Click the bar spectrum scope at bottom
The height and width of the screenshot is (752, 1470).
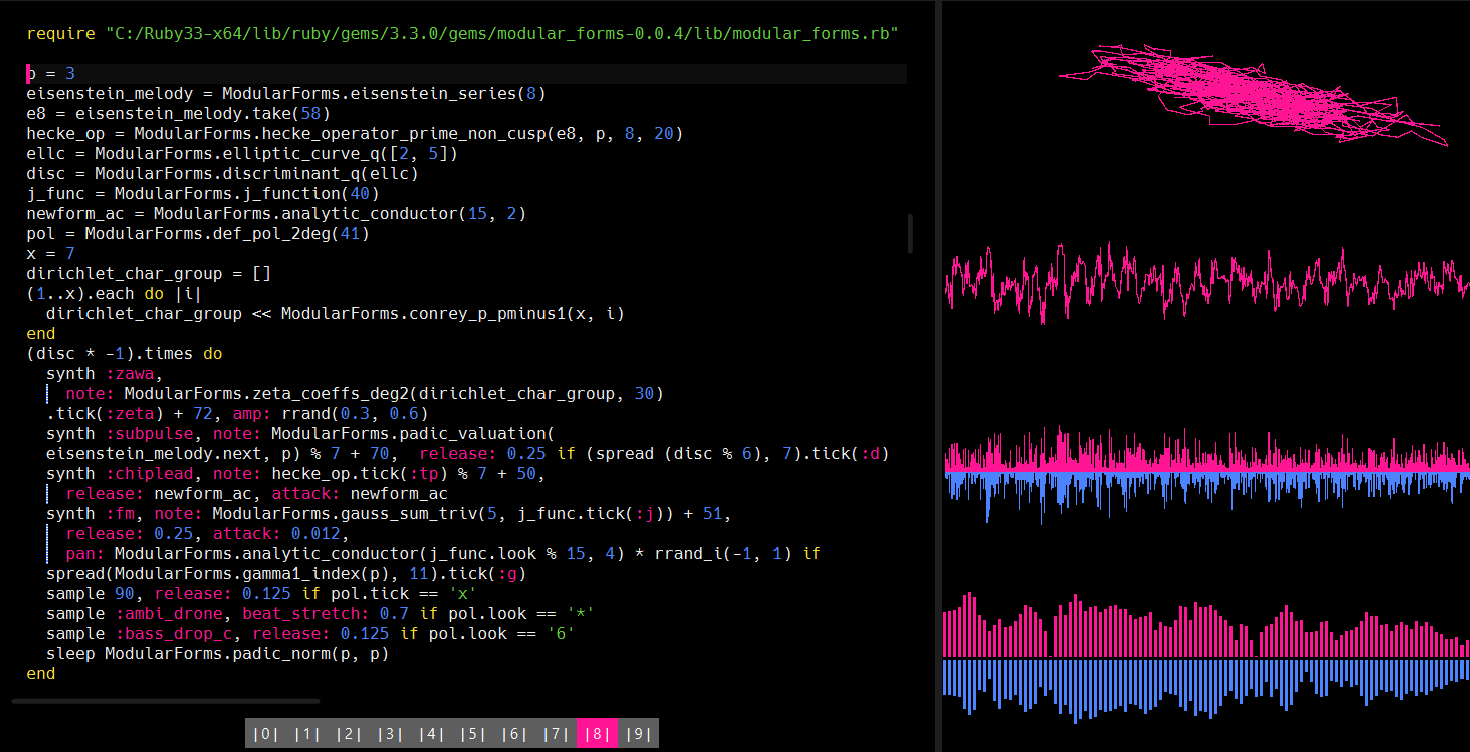click(1207, 656)
